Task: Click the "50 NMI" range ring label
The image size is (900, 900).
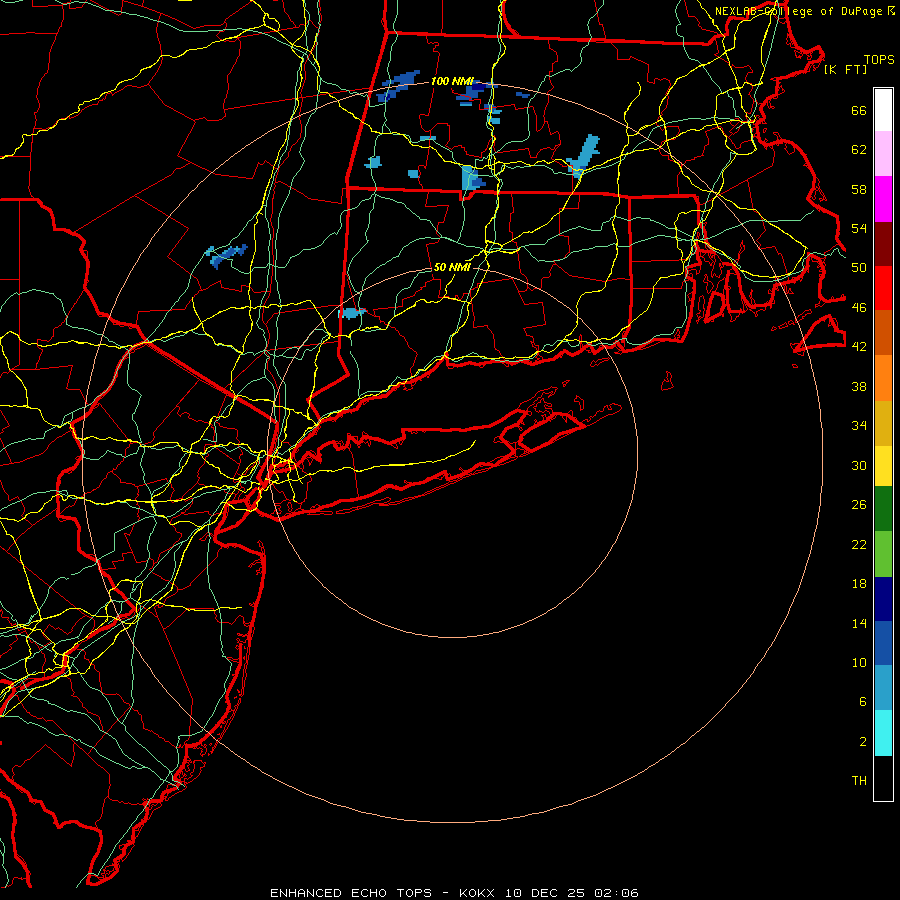Action: click(452, 267)
